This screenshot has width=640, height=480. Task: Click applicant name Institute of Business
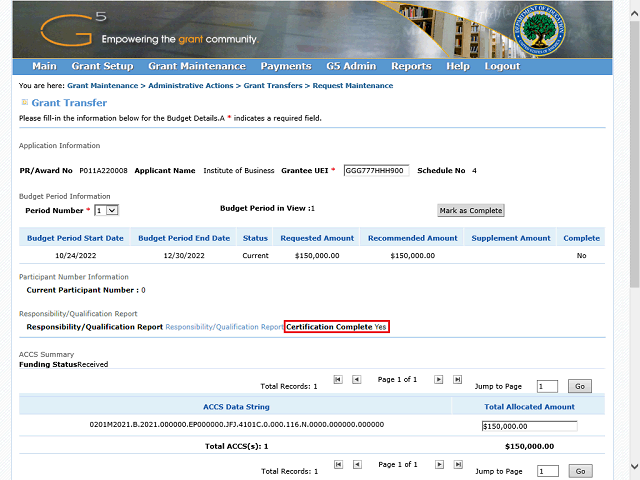(x=239, y=171)
